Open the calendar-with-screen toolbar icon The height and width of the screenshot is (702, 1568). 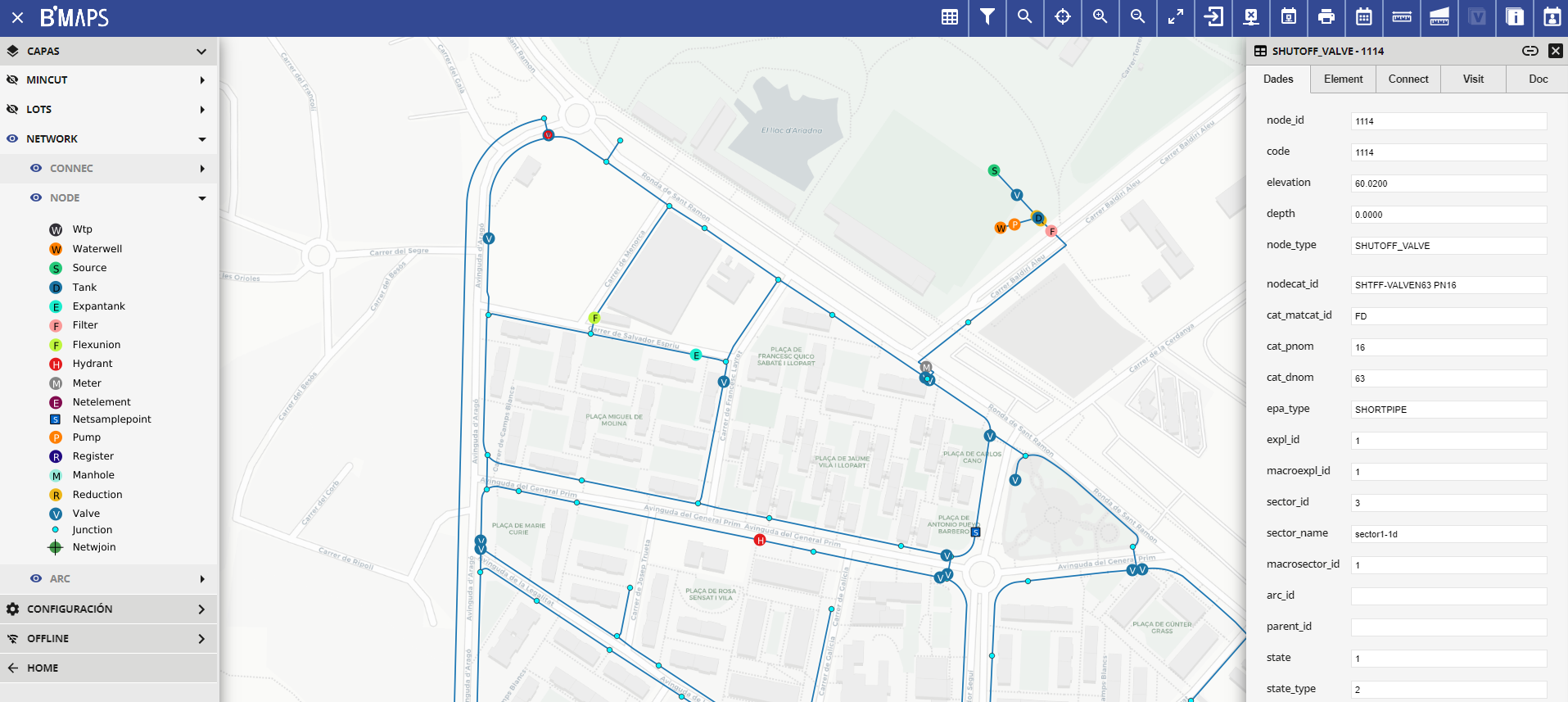(x=1289, y=17)
